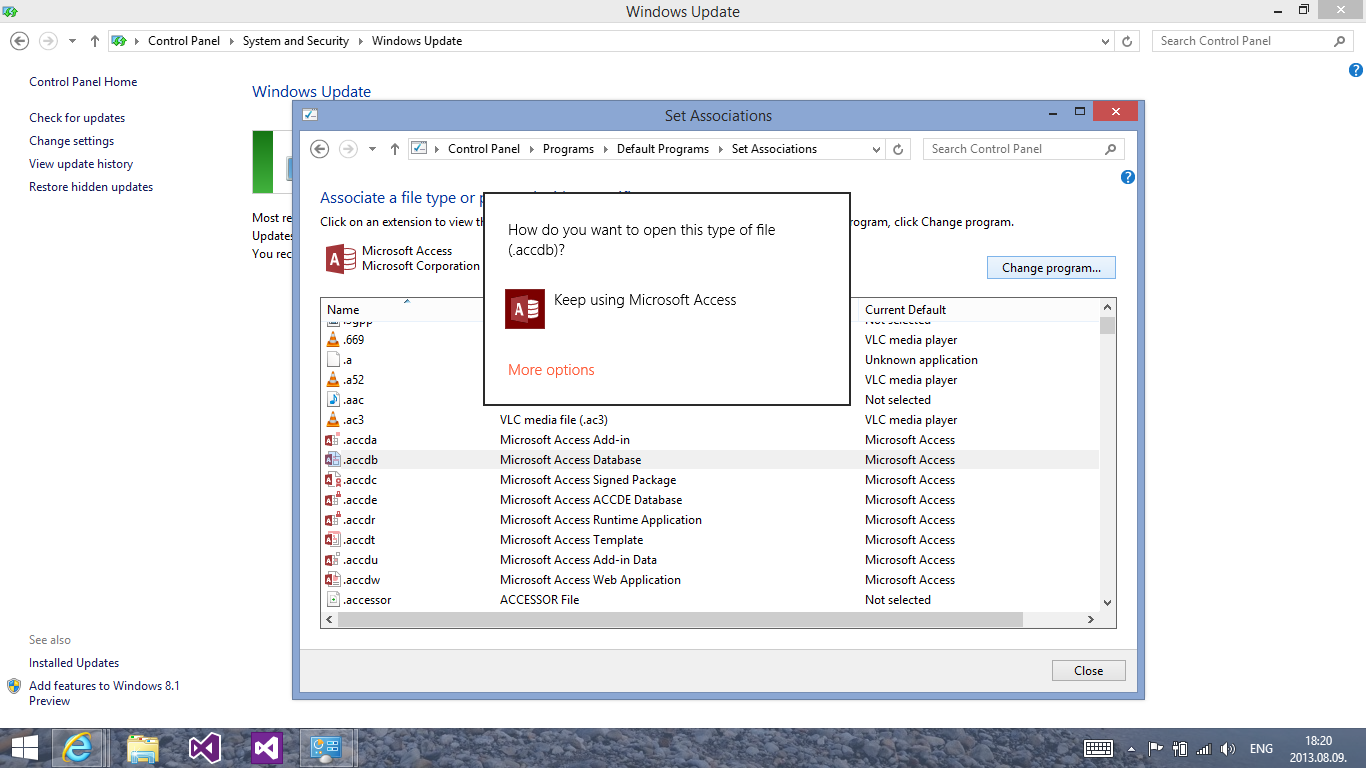Open Windows Update help icon
This screenshot has height=768, width=1366.
click(1355, 70)
